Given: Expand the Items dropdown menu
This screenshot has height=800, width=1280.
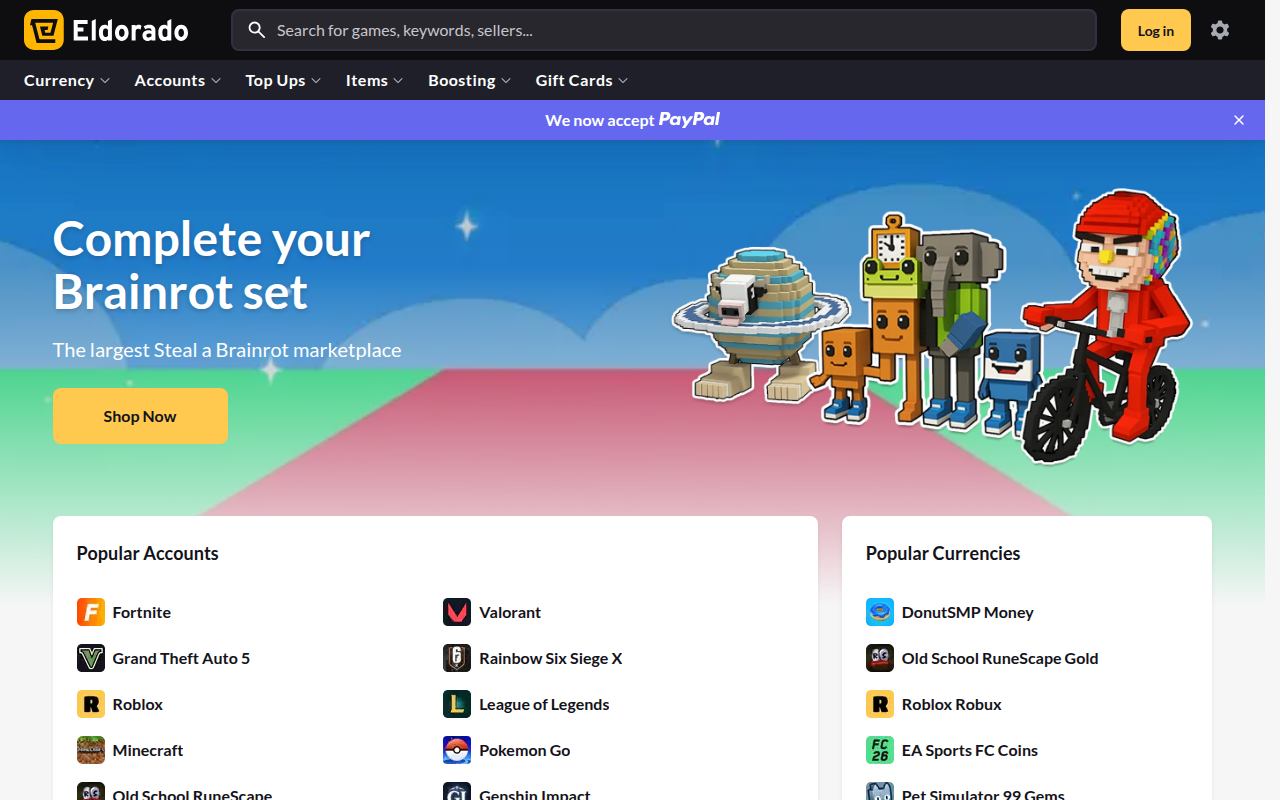Looking at the screenshot, I should (x=375, y=80).
